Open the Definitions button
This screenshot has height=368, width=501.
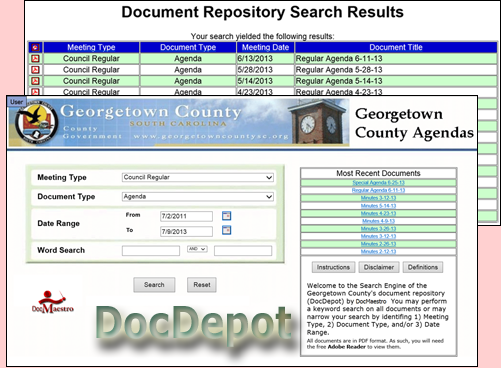click(423, 267)
